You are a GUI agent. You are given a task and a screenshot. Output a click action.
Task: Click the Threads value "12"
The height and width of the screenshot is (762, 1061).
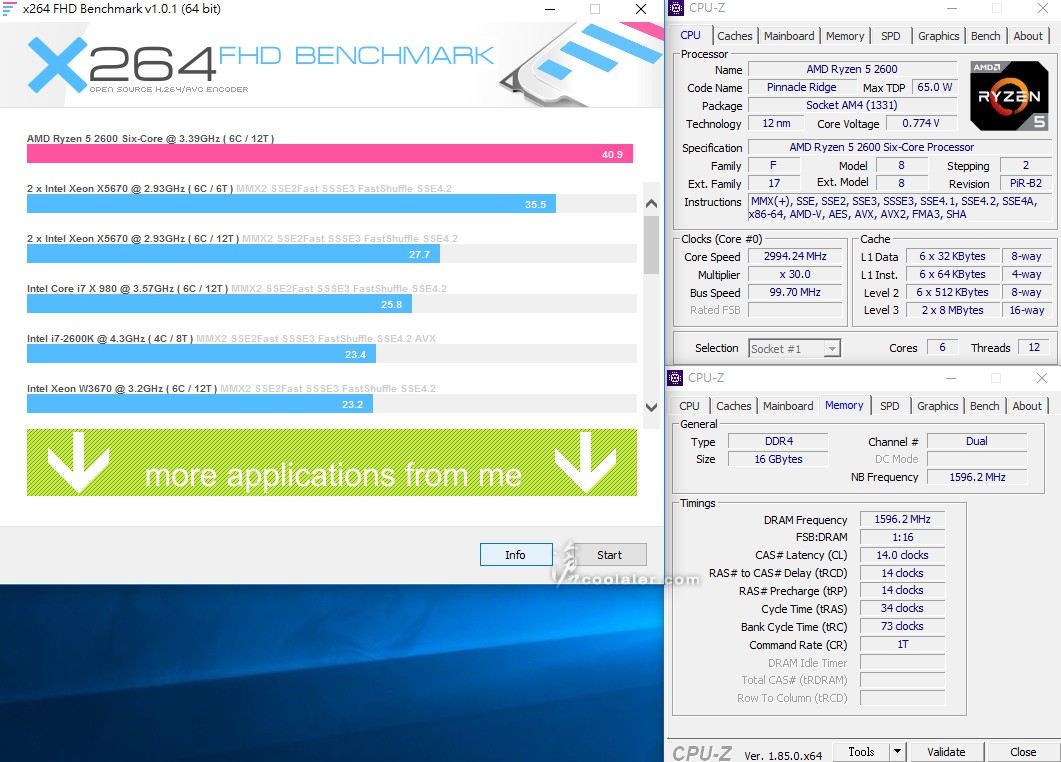tap(1034, 347)
